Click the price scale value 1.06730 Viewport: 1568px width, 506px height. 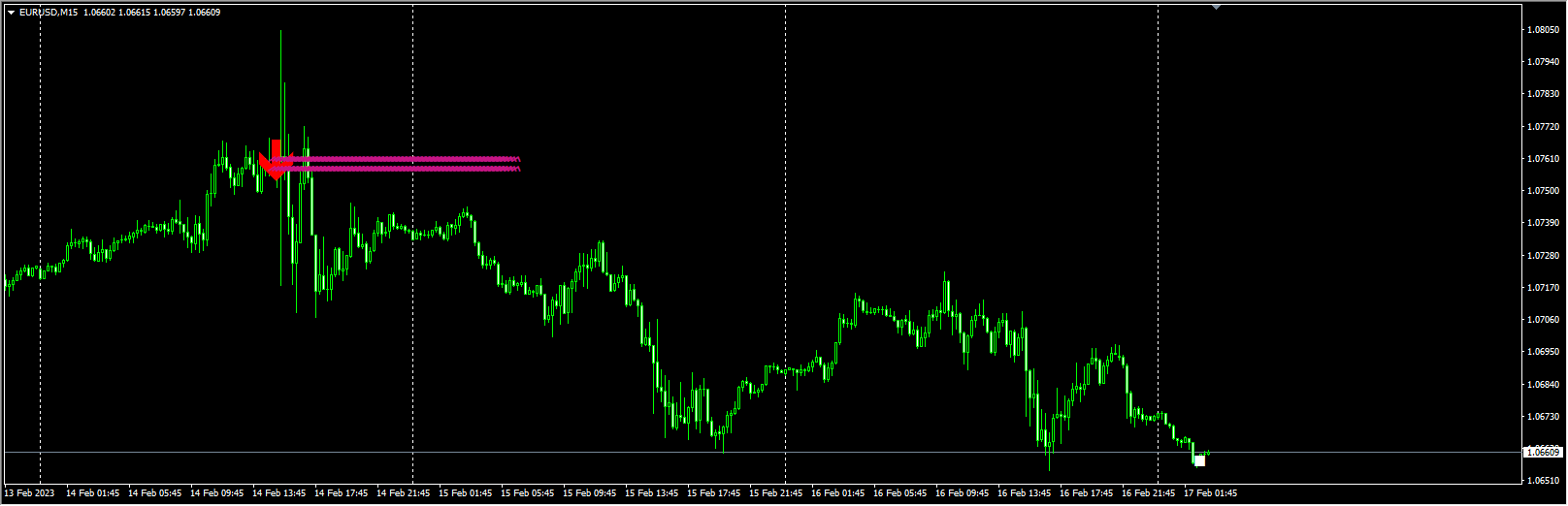pos(1543,417)
